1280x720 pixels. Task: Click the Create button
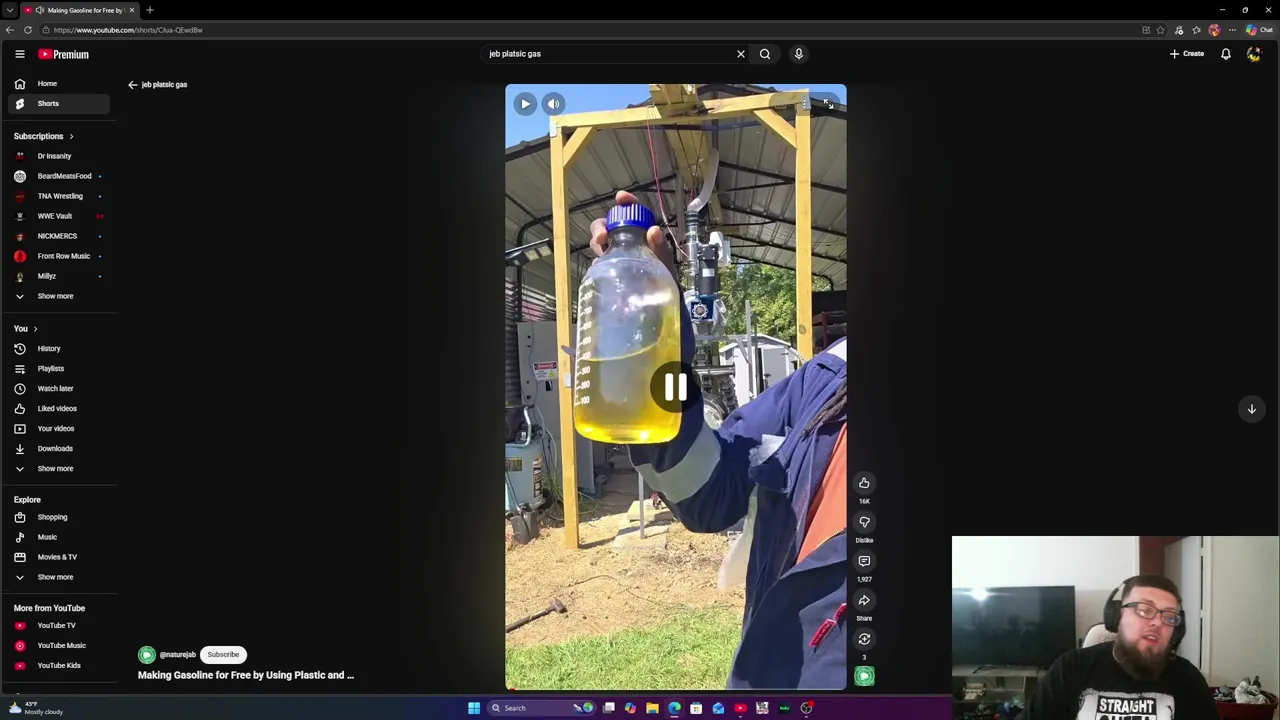pos(1187,54)
